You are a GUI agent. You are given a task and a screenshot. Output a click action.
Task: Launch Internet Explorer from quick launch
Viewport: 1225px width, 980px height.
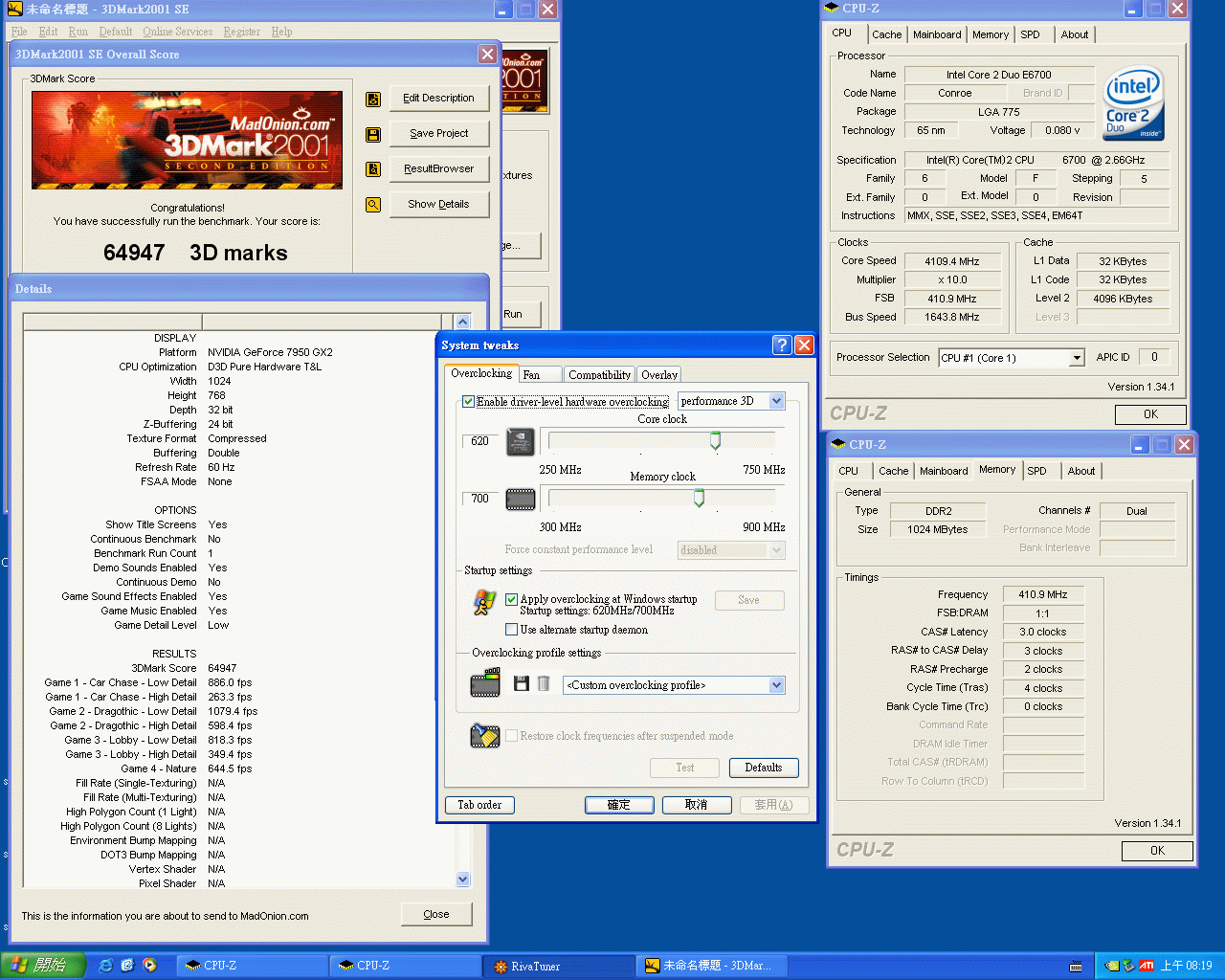[x=105, y=966]
